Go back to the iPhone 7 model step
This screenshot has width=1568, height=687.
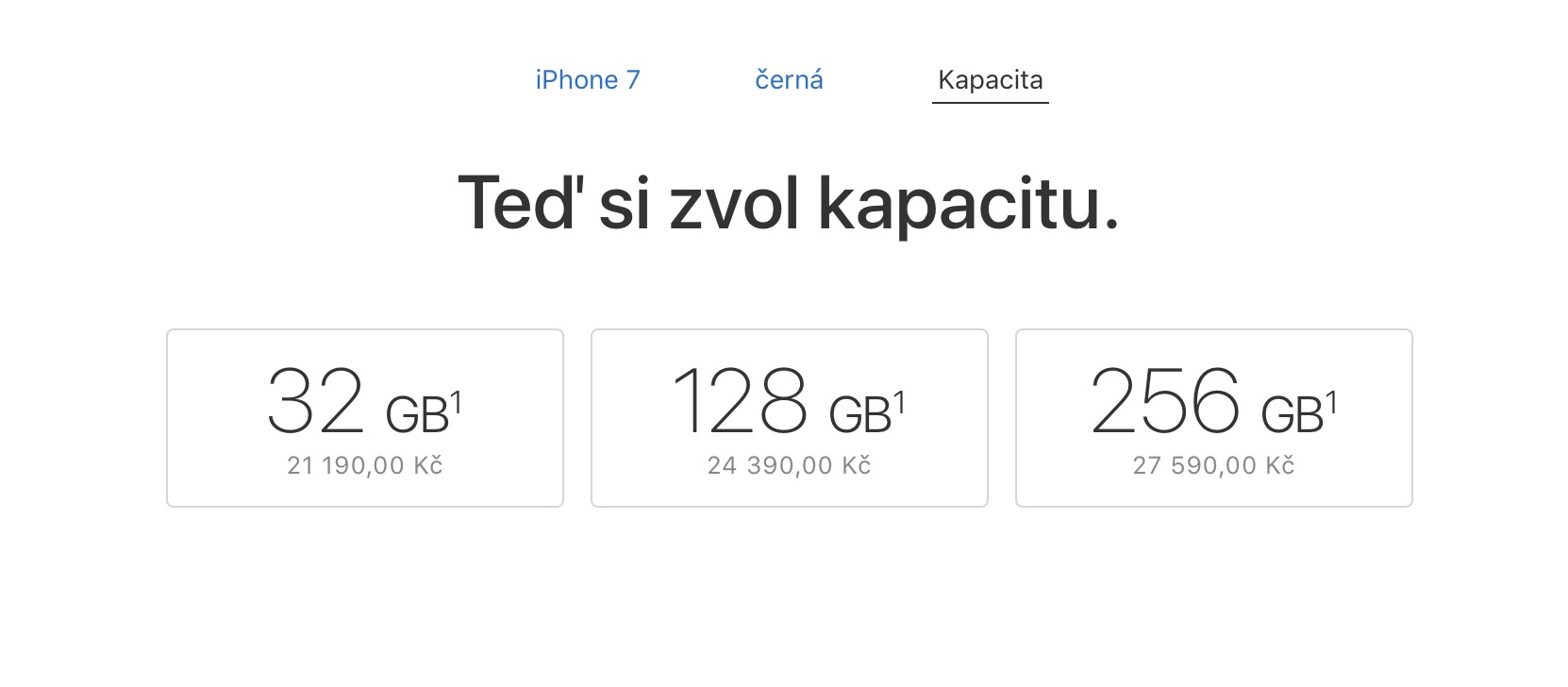[588, 80]
